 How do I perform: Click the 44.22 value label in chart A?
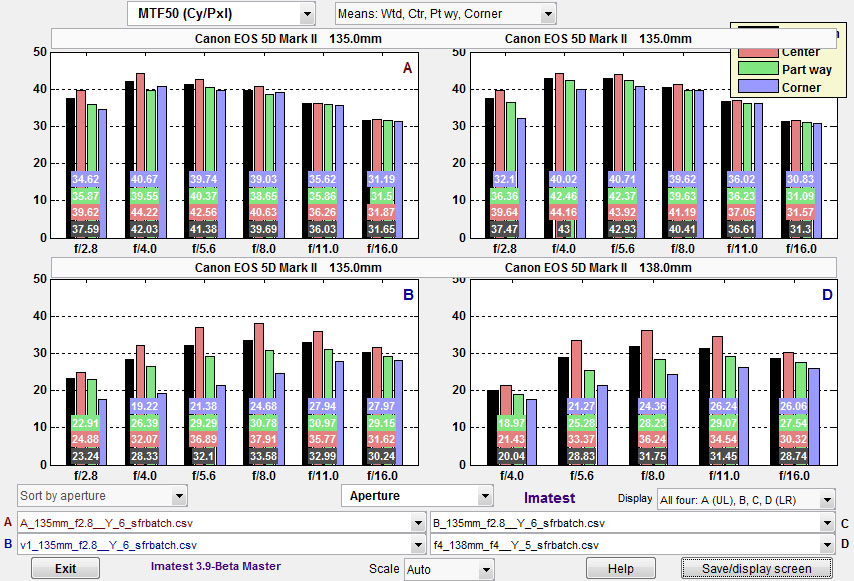pos(144,213)
